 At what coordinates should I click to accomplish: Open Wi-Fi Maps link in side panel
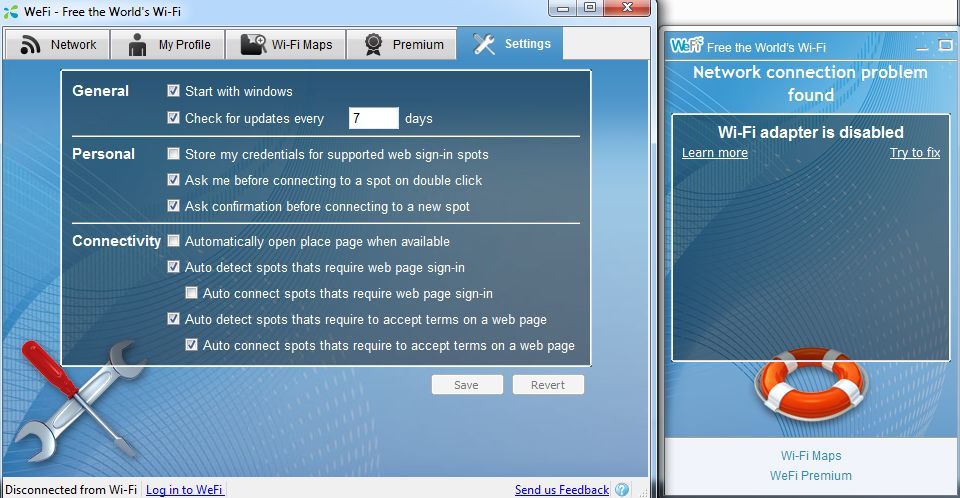(x=811, y=456)
